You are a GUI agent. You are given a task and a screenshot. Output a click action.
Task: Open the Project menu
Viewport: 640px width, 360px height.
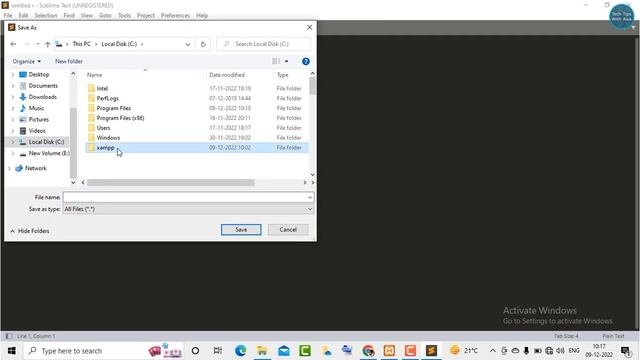point(146,16)
